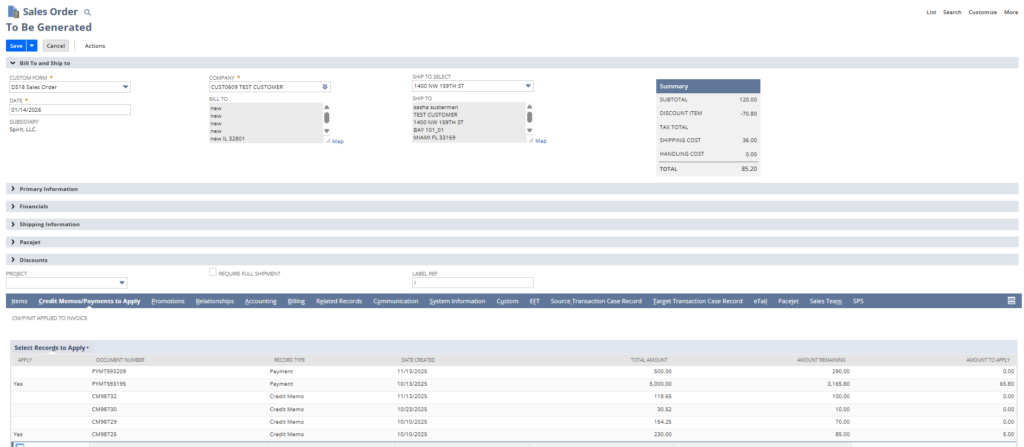Click the Sales Order document icon

click(x=12, y=12)
